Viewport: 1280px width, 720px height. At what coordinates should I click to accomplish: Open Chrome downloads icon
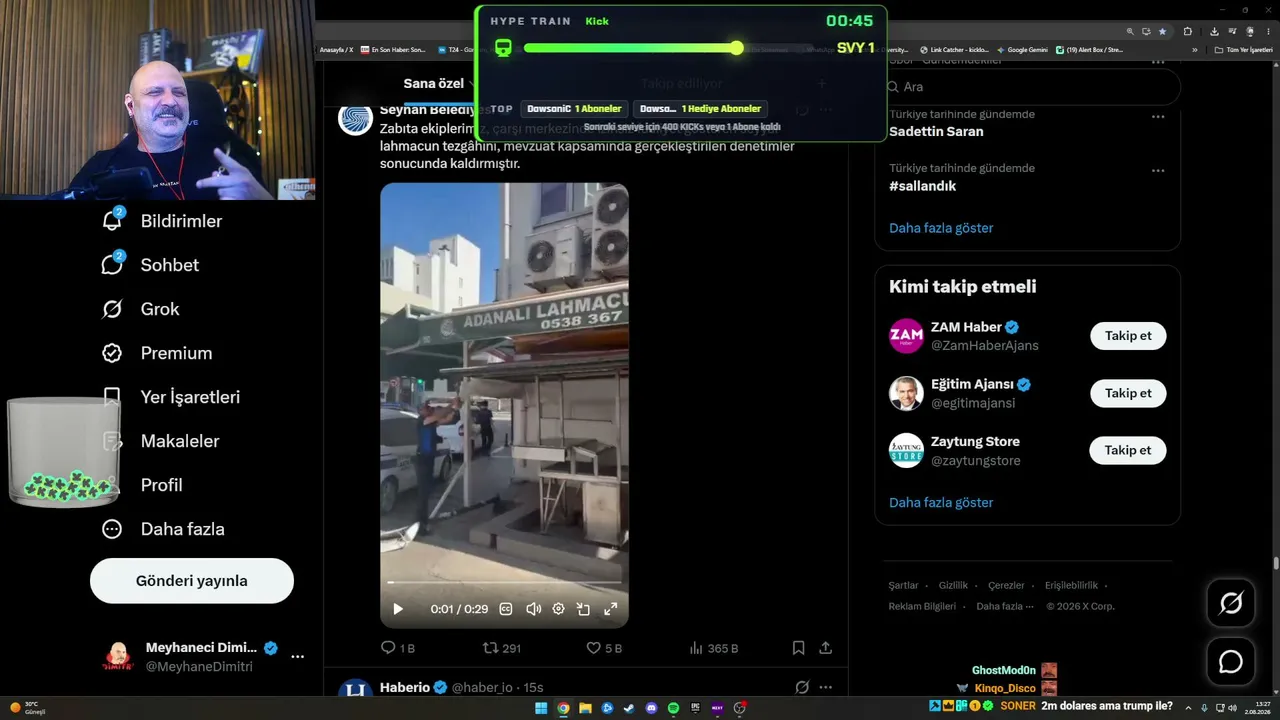tap(1214, 31)
